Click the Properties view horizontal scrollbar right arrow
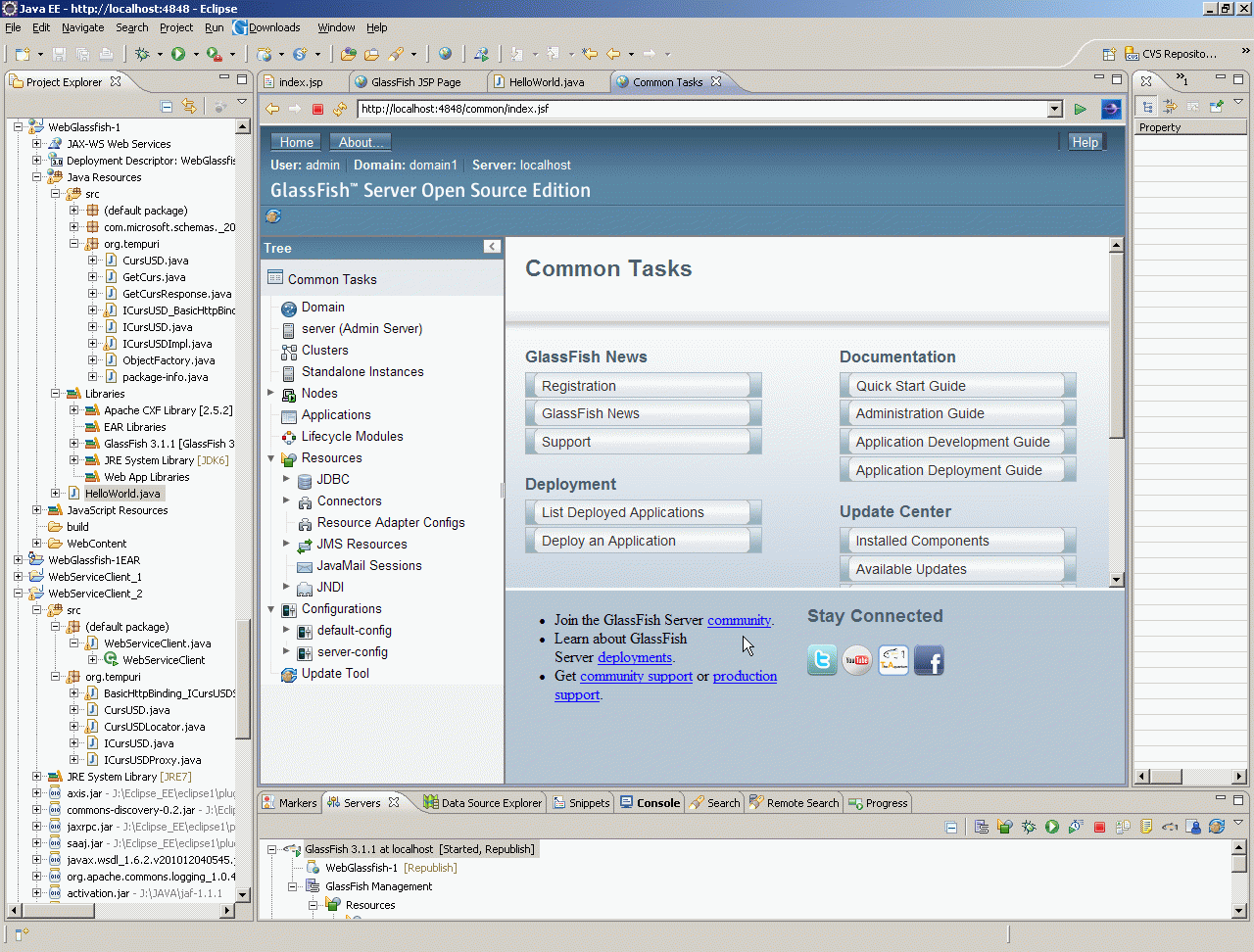The height and width of the screenshot is (952, 1254). 1239,777
